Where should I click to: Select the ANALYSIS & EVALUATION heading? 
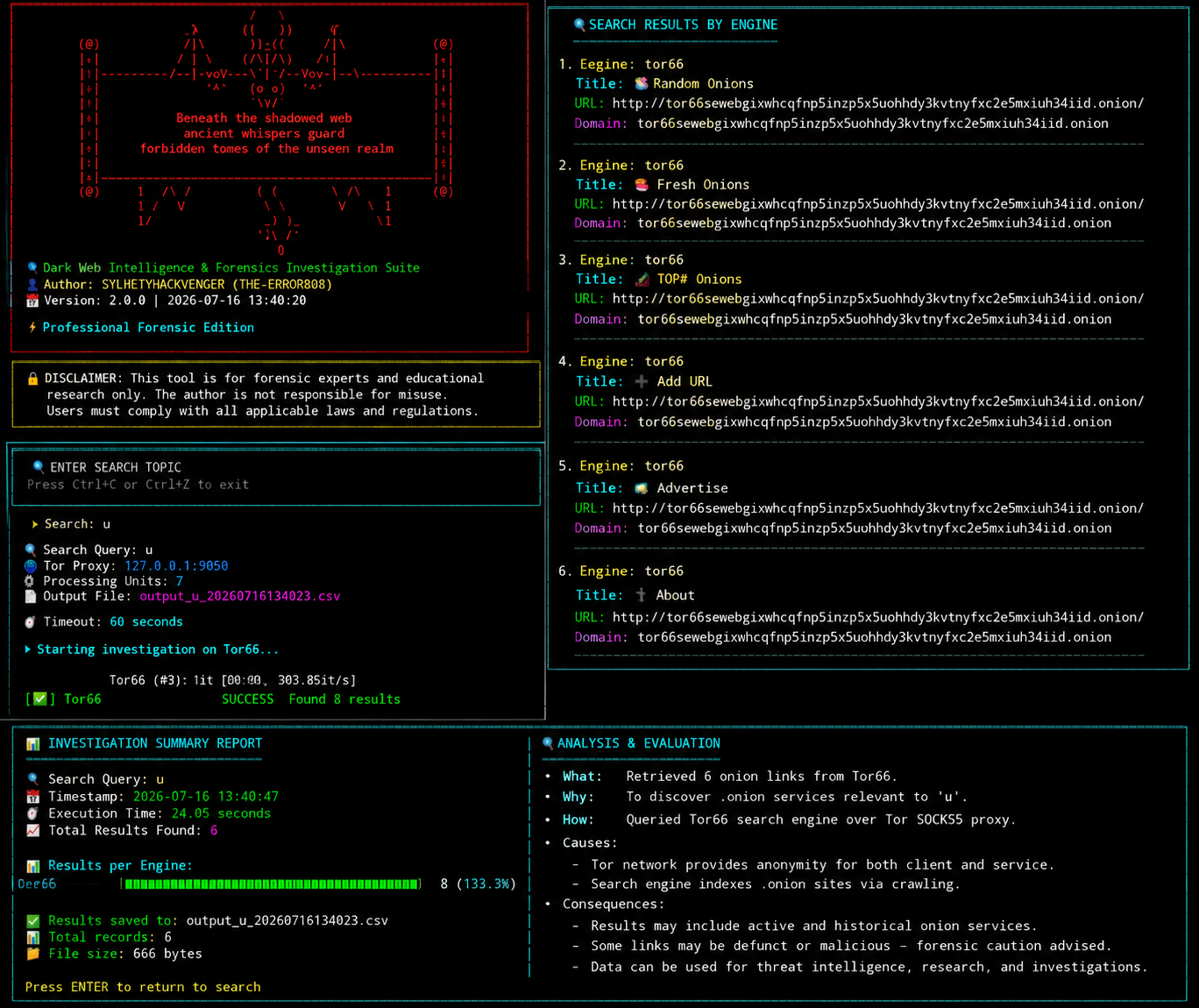point(639,743)
